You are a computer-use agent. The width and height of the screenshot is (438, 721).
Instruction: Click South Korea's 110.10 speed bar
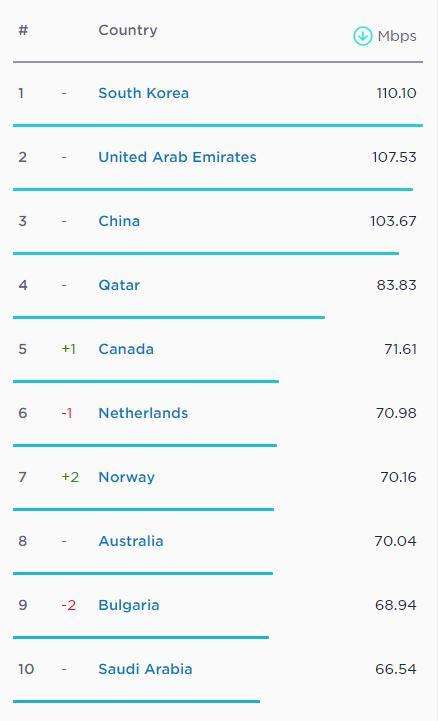tap(218, 125)
